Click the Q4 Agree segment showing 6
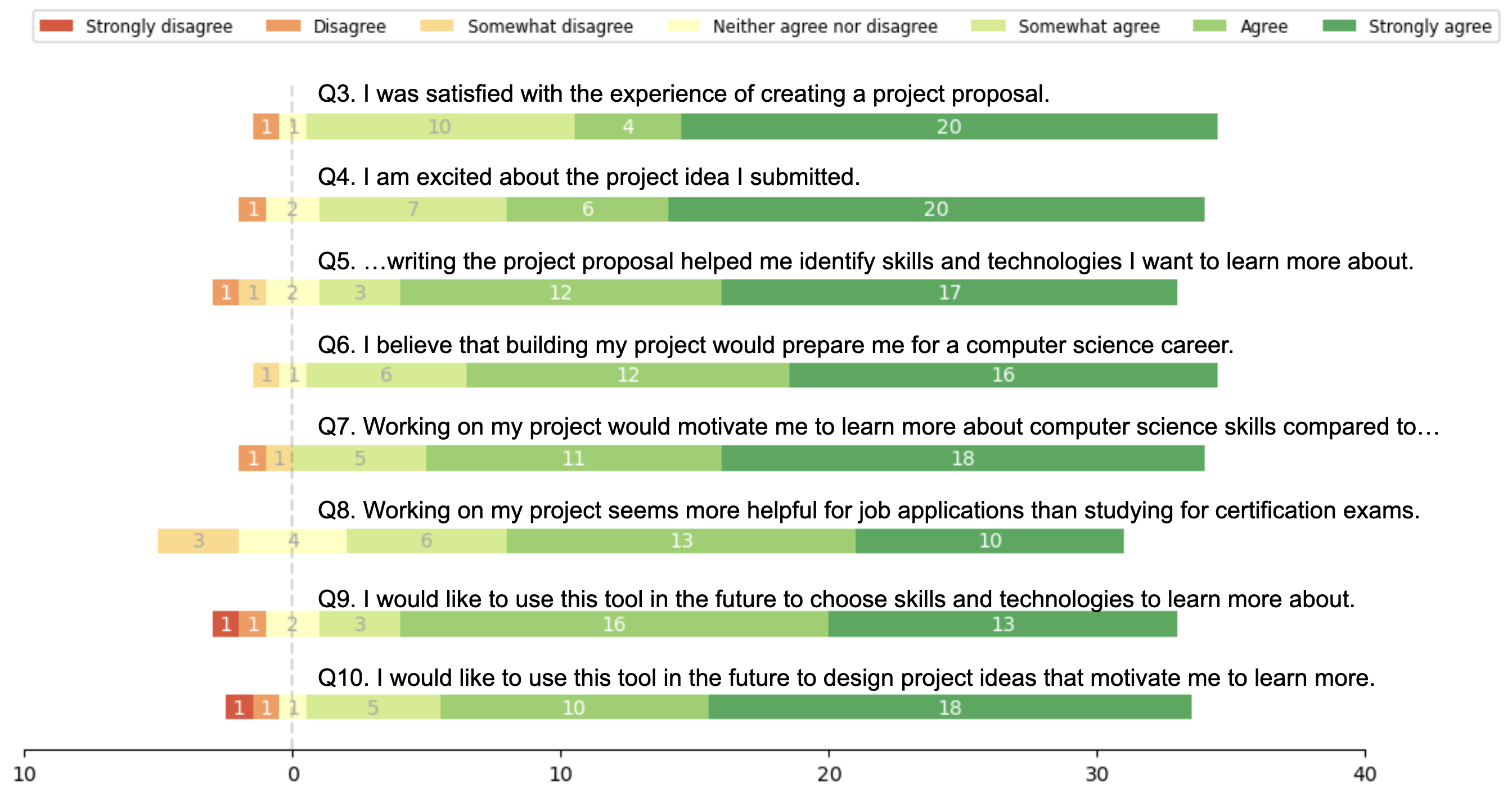This screenshot has height=795, width=1512. [587, 210]
